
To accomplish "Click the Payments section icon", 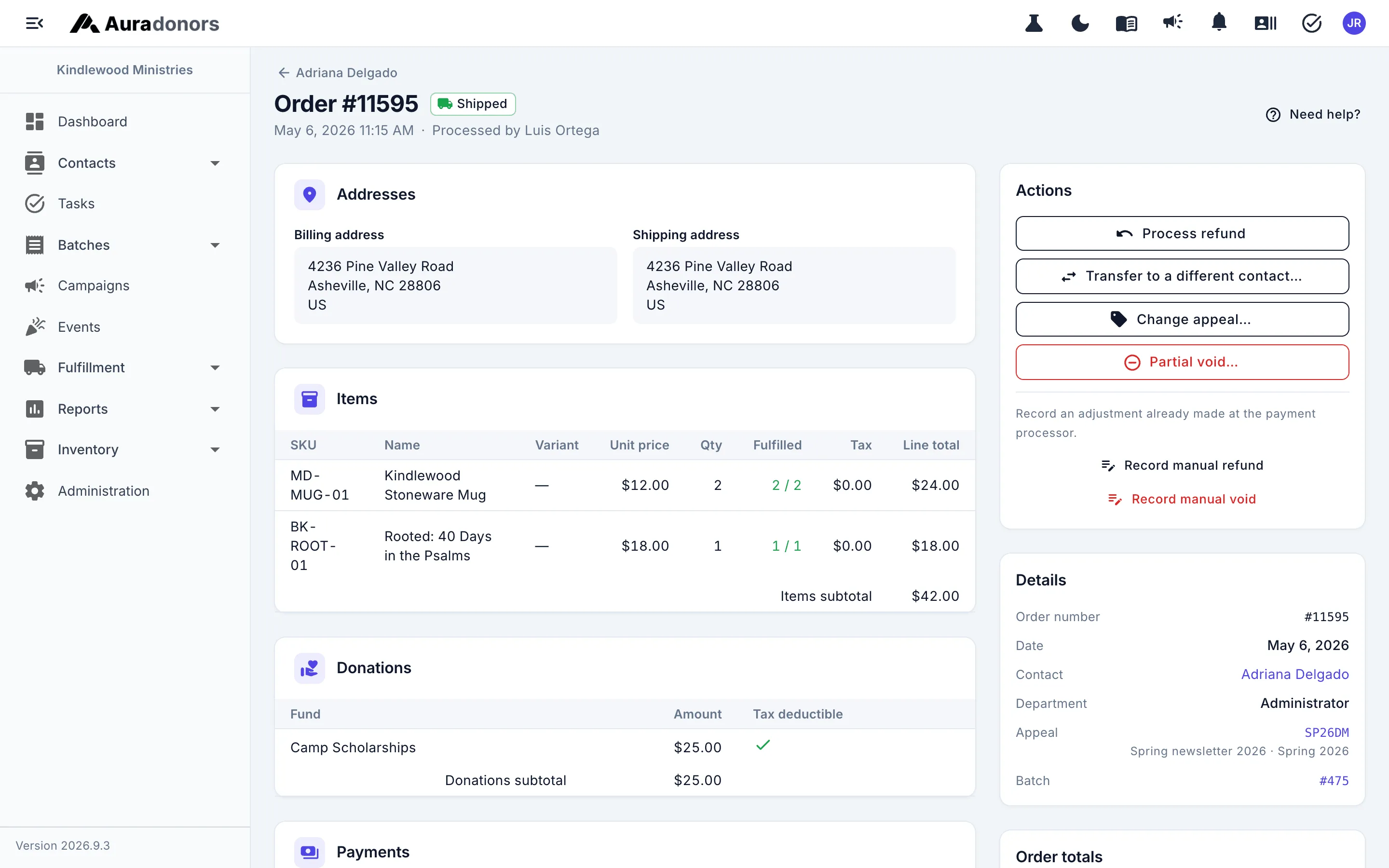I will (309, 853).
